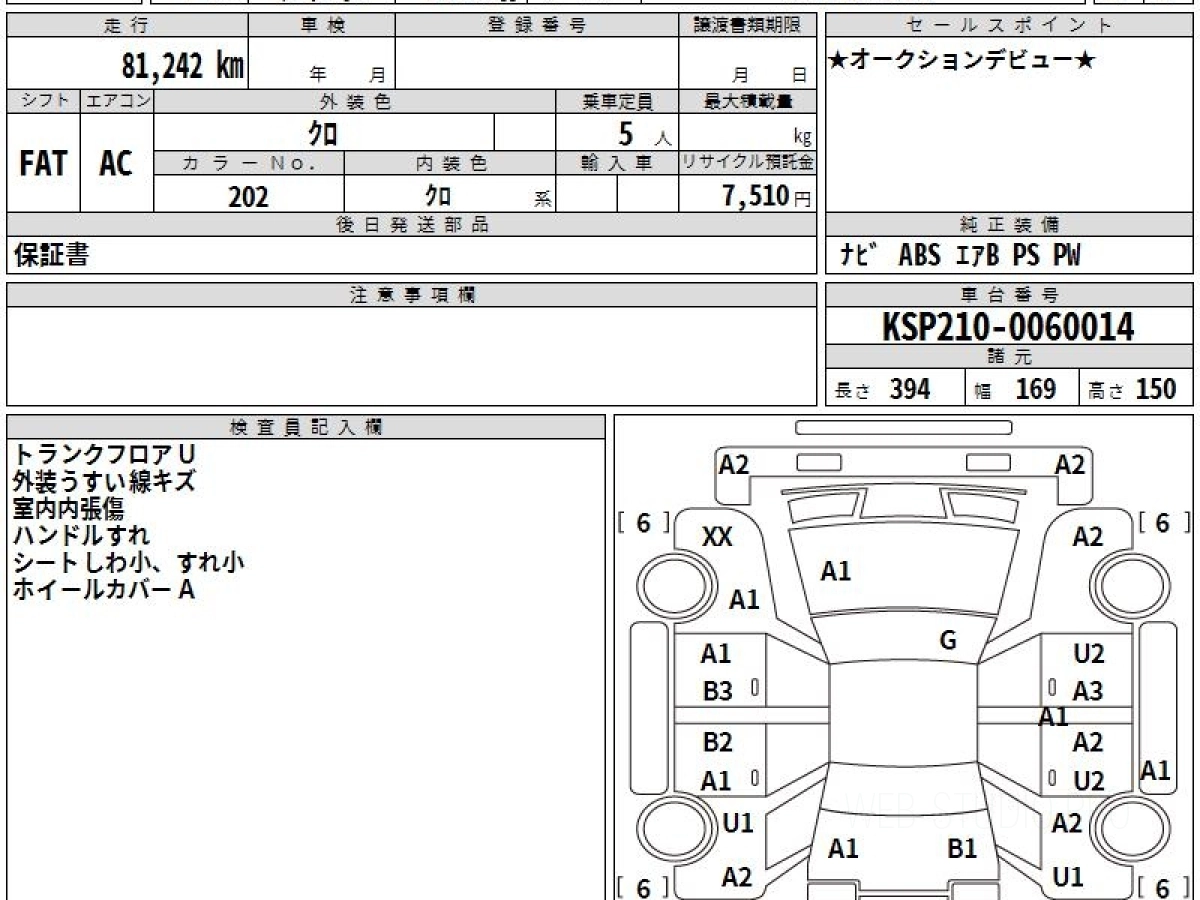The image size is (1200, 900).
Task: Select the 譲渡書類期限 header
Action: [x=747, y=26]
